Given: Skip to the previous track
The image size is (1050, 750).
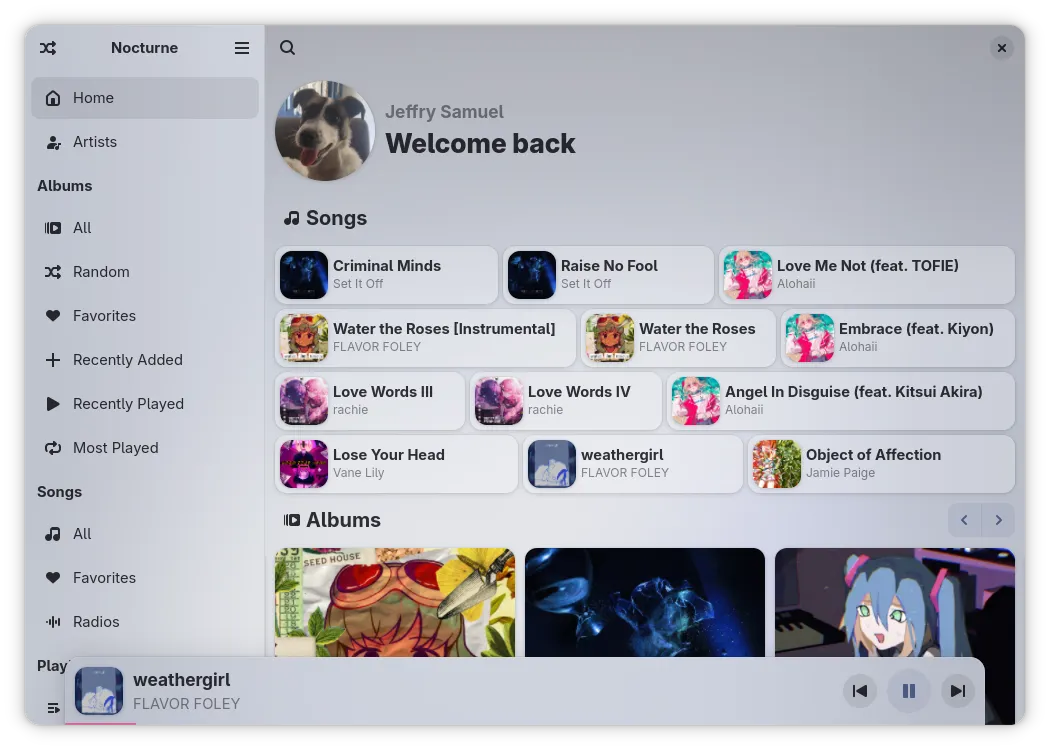Looking at the screenshot, I should coord(860,690).
